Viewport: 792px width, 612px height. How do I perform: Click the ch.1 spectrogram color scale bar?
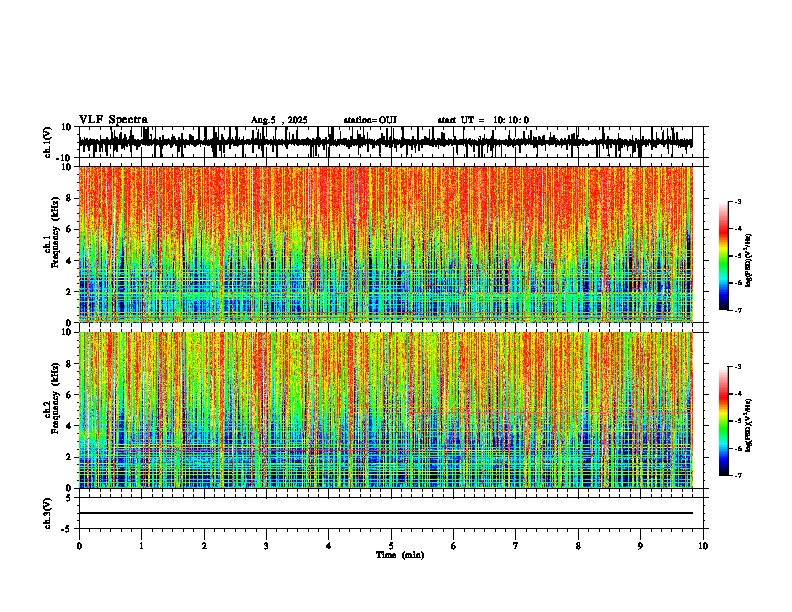point(724,256)
